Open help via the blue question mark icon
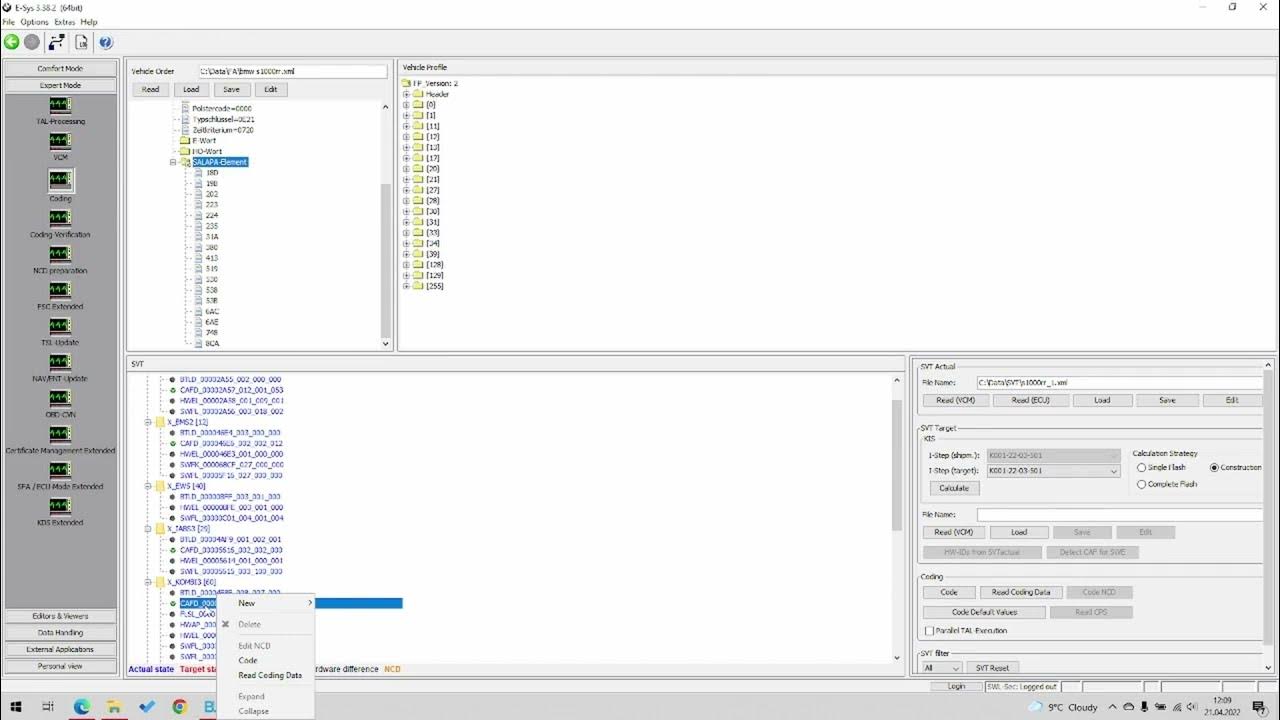The image size is (1280, 720). tap(105, 42)
